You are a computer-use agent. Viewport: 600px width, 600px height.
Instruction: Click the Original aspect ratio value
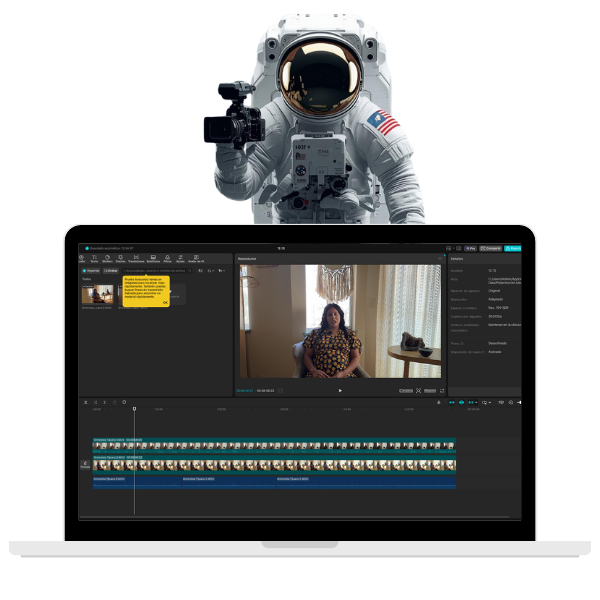pyautogui.click(x=494, y=291)
